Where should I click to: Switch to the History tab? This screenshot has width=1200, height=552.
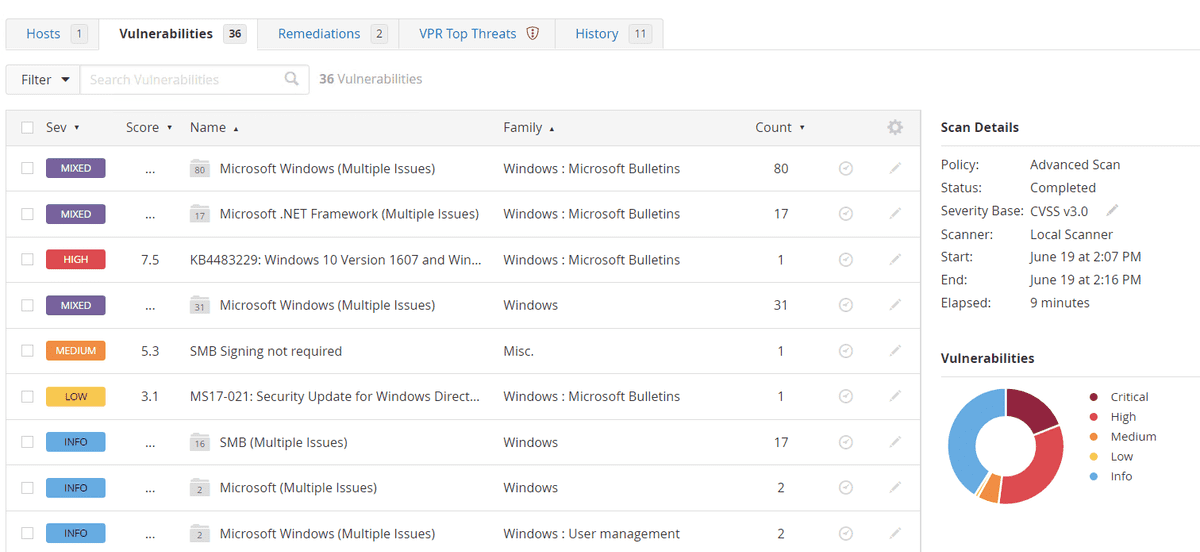[x=609, y=33]
